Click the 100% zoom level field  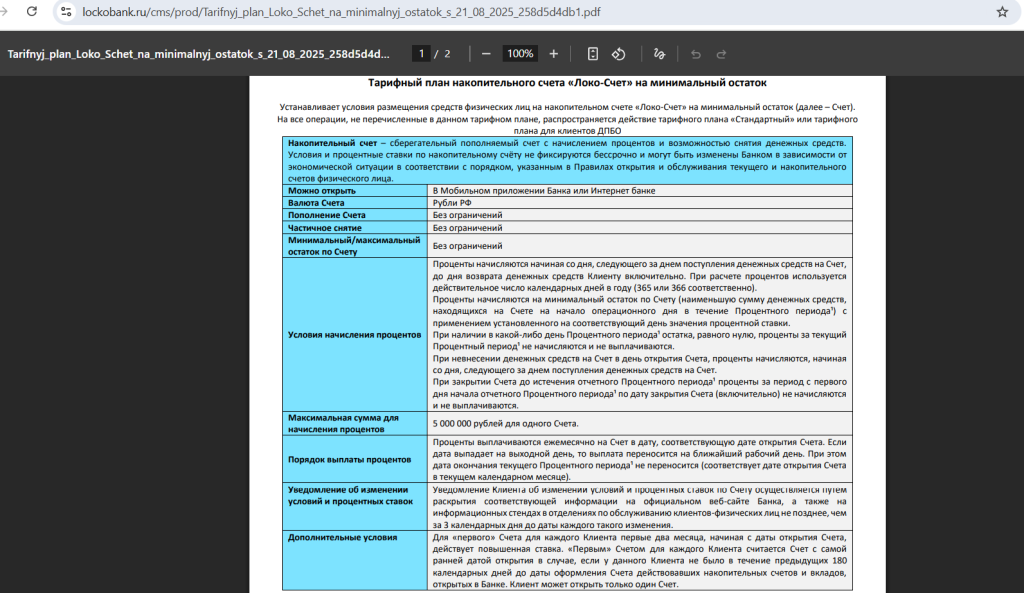point(520,54)
